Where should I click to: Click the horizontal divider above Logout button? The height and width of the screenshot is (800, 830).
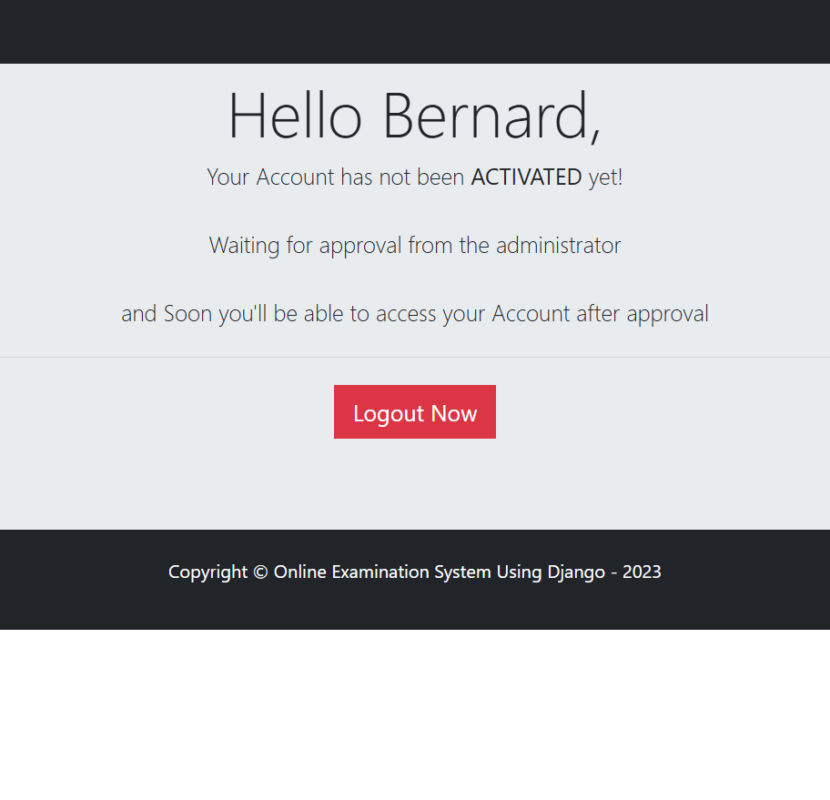[414, 357]
